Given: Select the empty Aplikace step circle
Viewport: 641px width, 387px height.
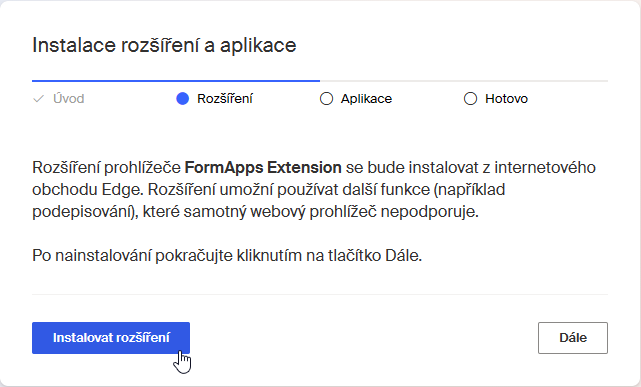Looking at the screenshot, I should tap(326, 98).
